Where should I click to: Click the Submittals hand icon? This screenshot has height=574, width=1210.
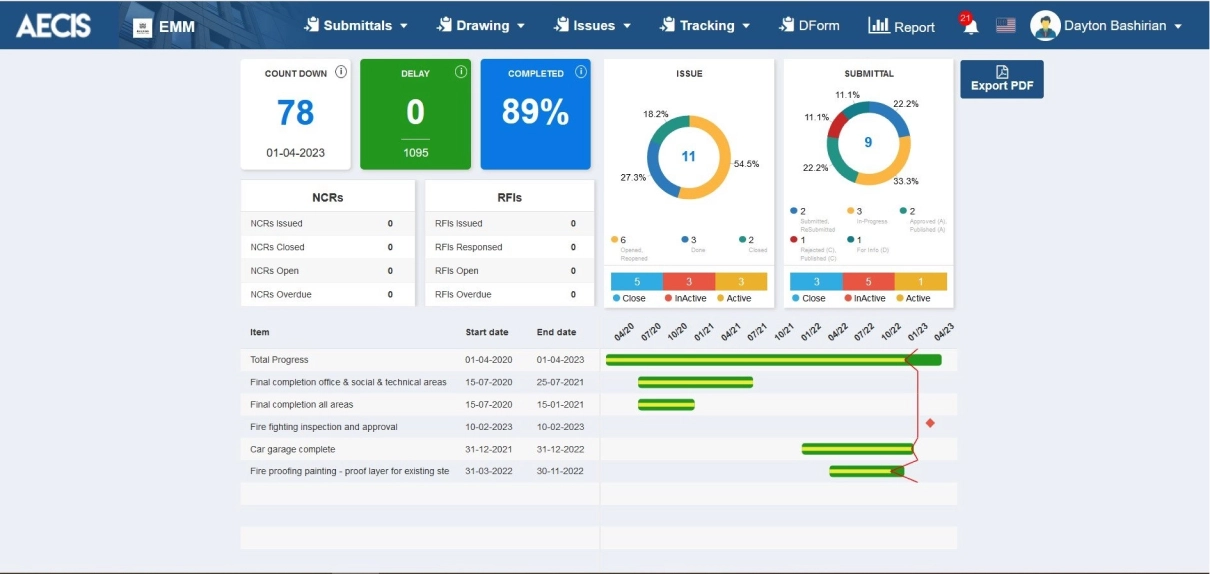311,25
